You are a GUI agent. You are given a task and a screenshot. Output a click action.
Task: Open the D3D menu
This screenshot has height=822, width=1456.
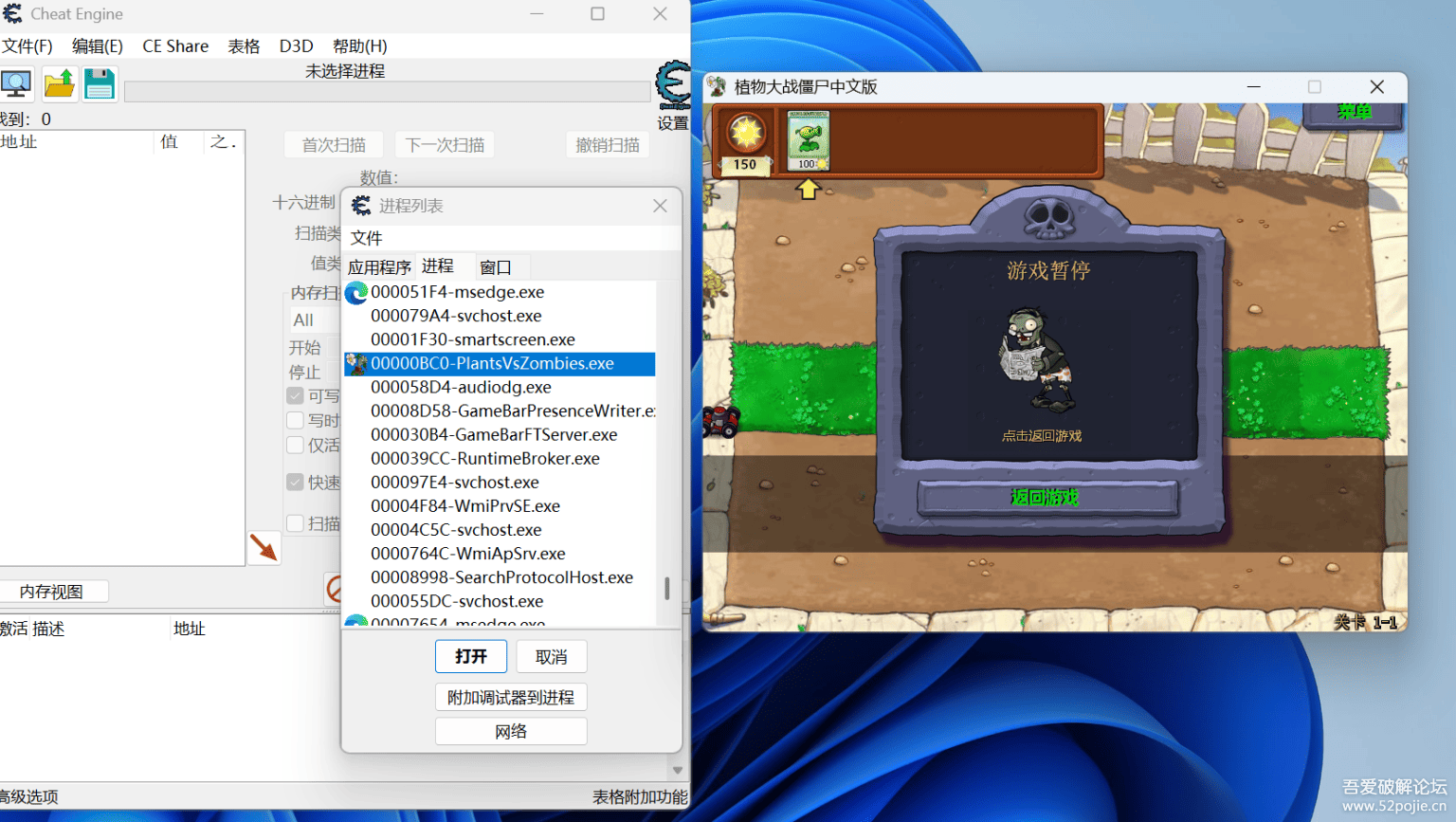296,46
